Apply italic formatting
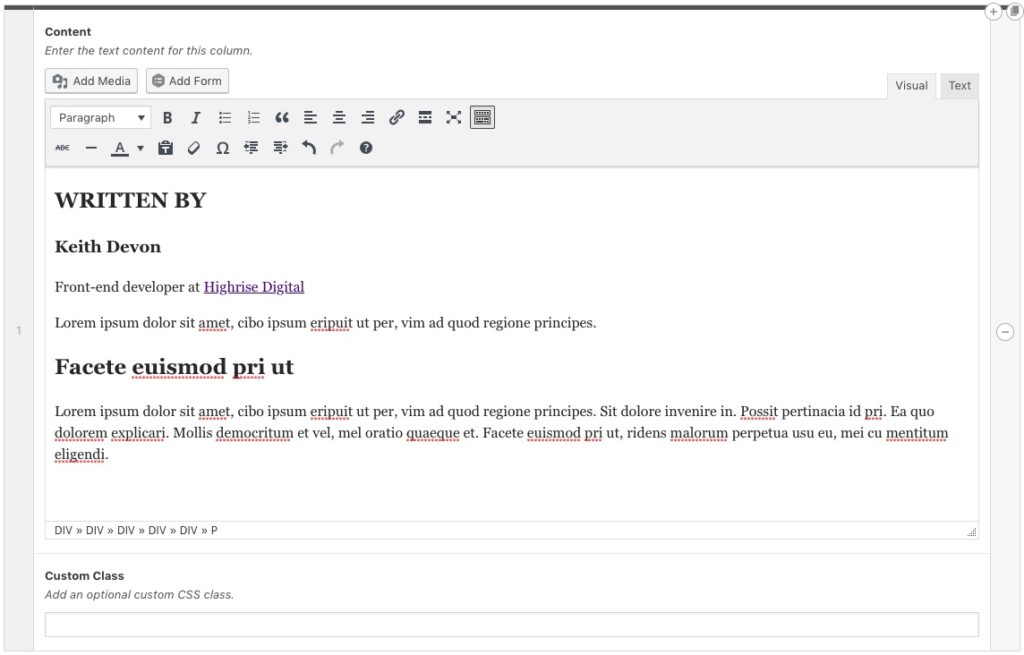This screenshot has width=1024, height=655. 196,117
